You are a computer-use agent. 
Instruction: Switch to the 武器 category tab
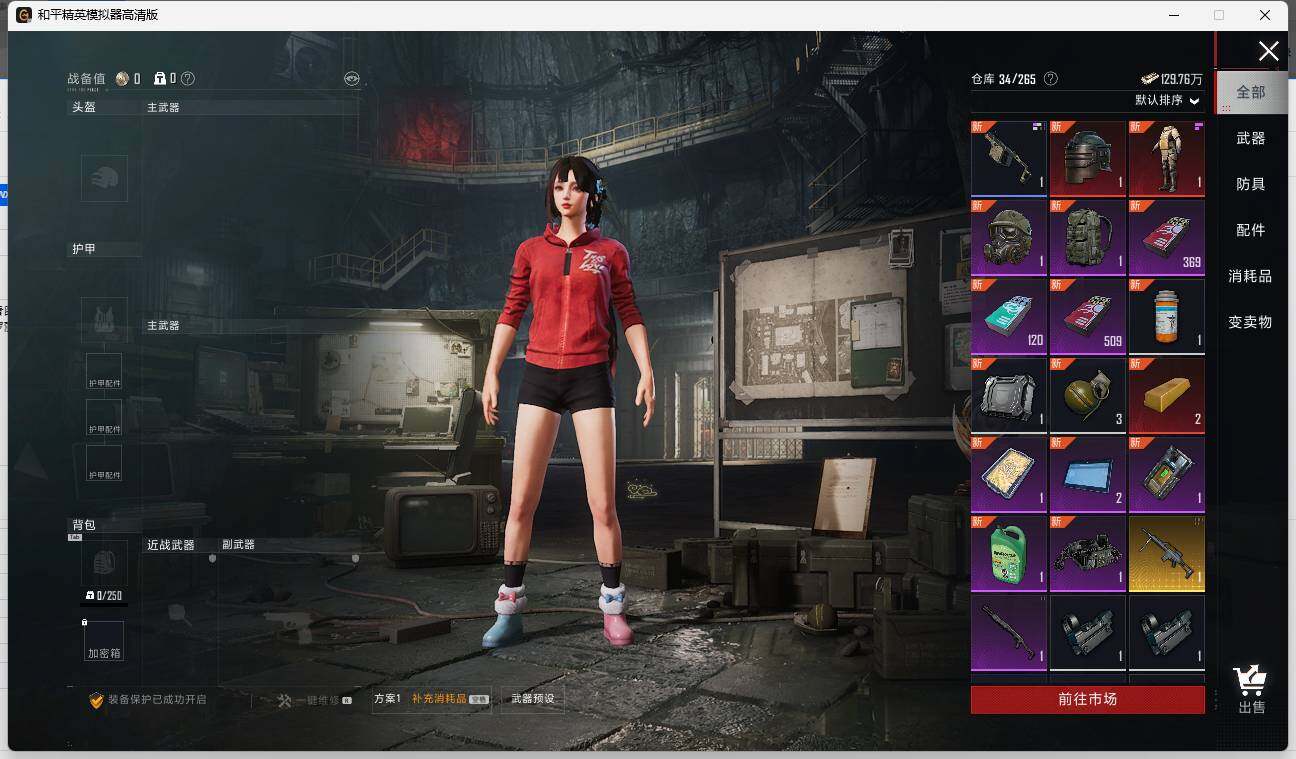1251,138
